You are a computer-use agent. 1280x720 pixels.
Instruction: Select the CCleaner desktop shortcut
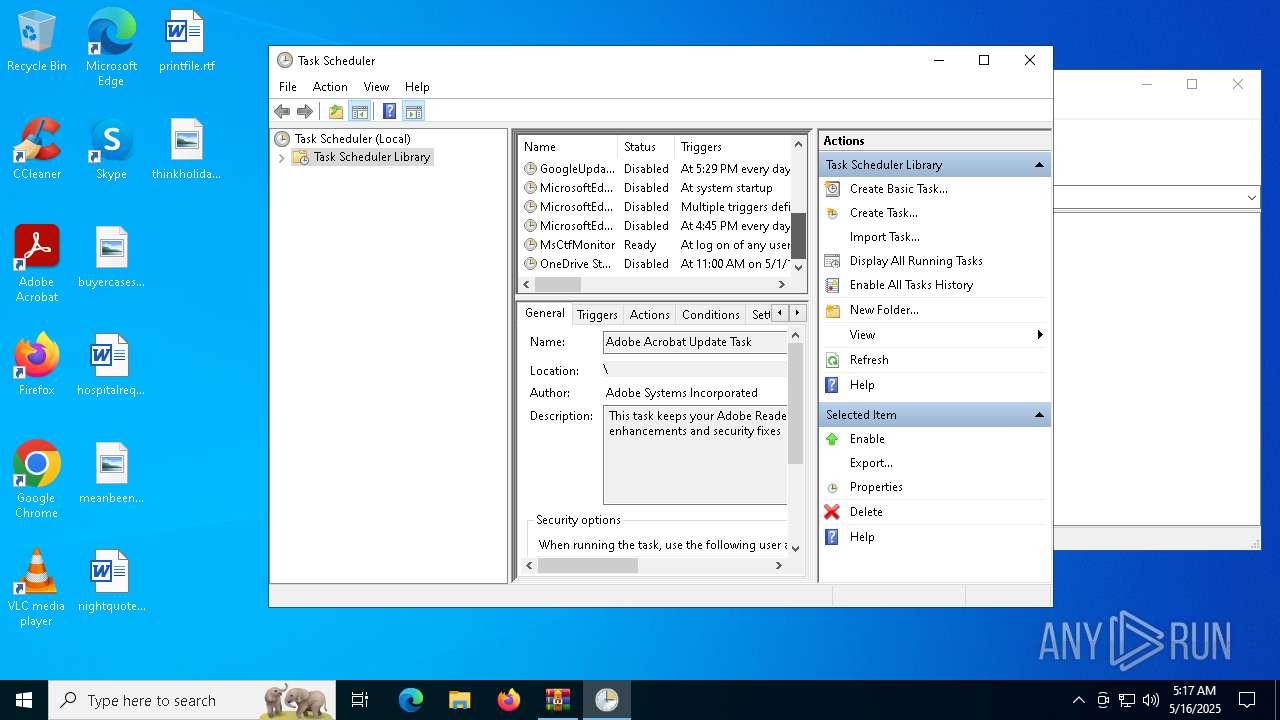click(x=37, y=149)
